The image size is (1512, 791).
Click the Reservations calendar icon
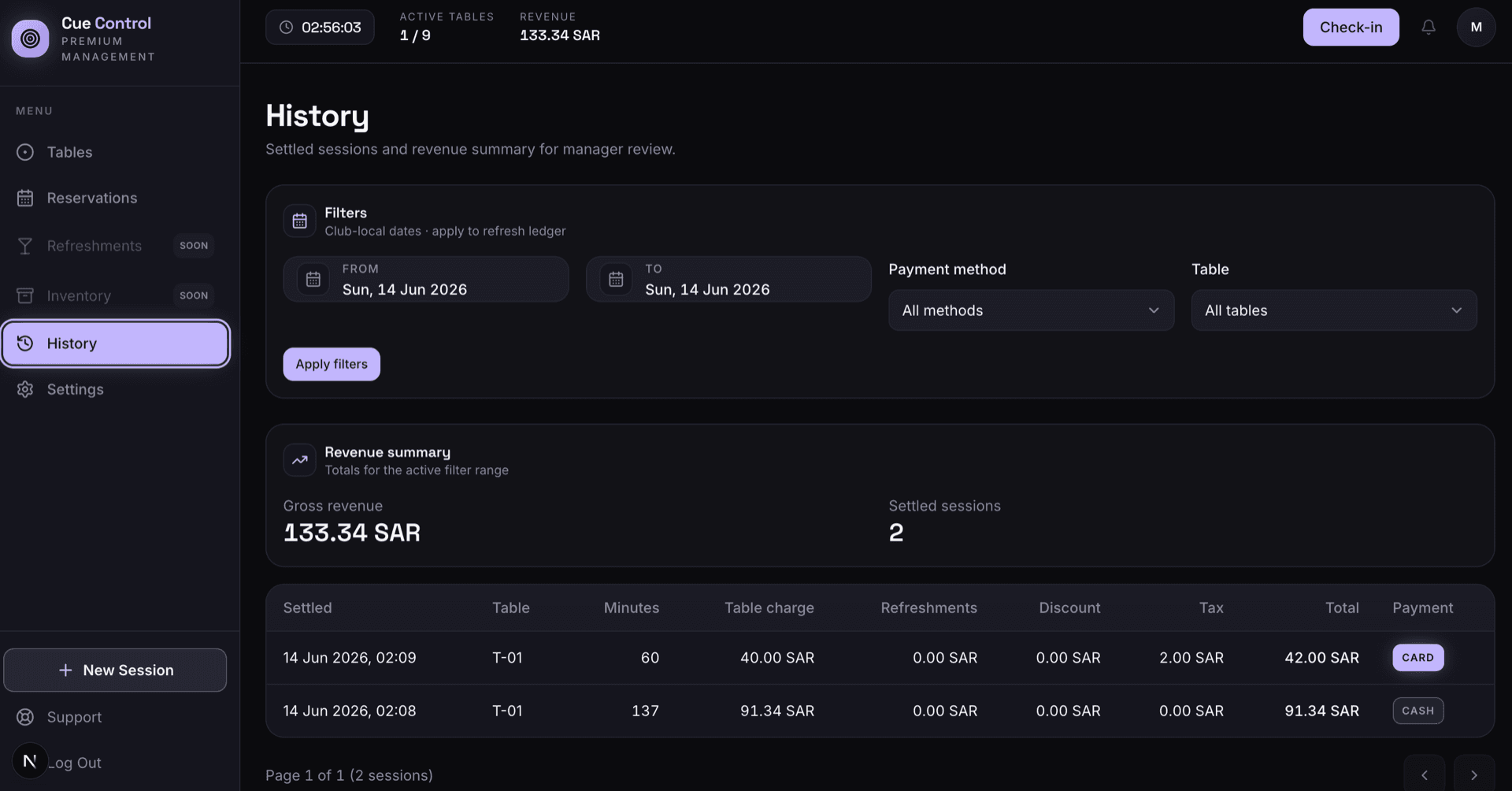click(x=25, y=199)
